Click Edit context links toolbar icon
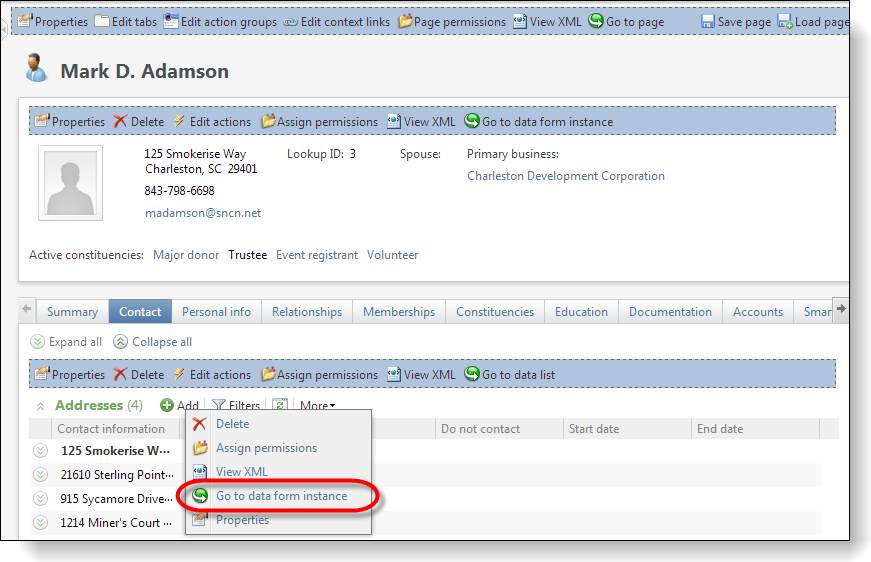 coord(291,21)
